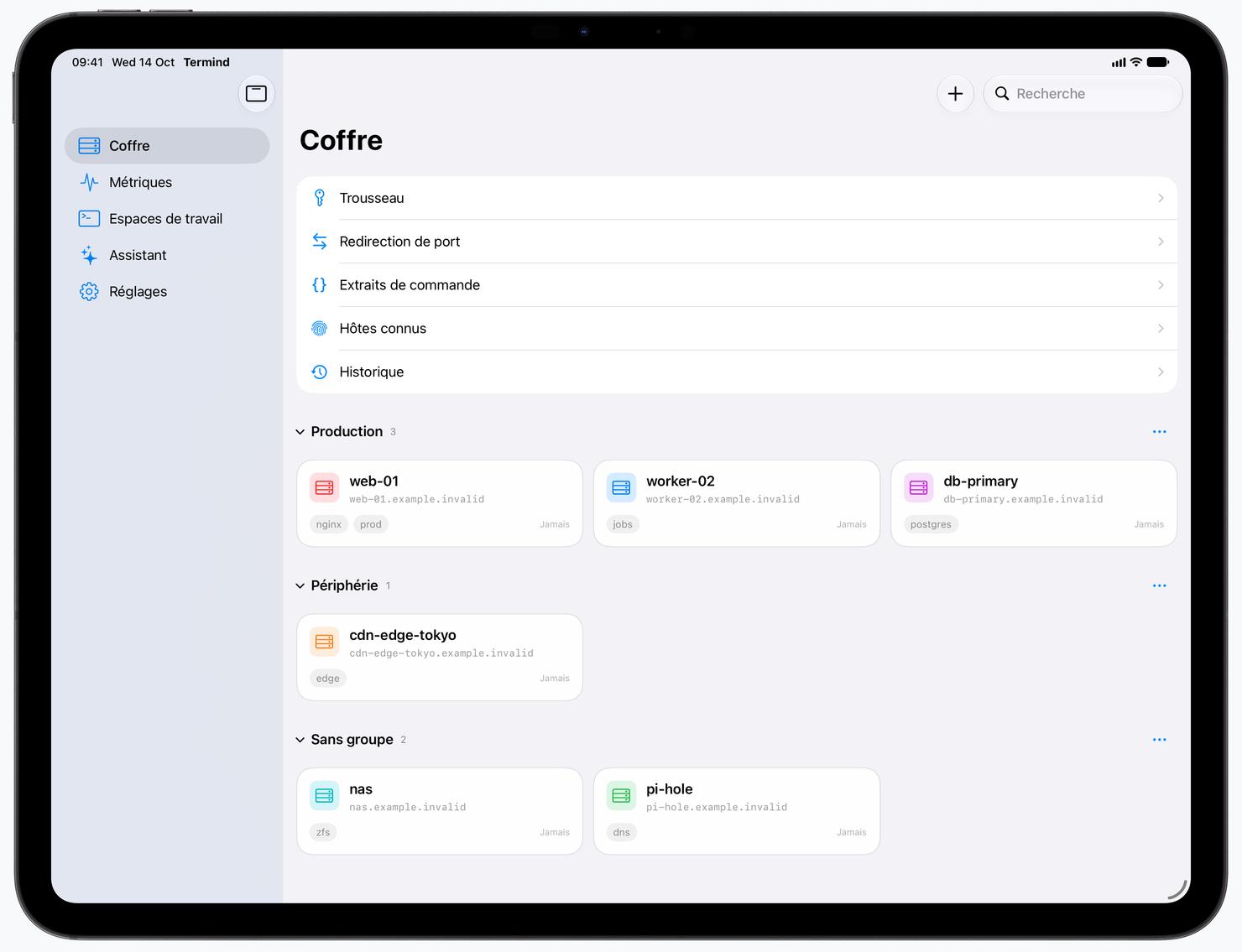
Task: Open the Production group options menu
Action: pos(1160,432)
